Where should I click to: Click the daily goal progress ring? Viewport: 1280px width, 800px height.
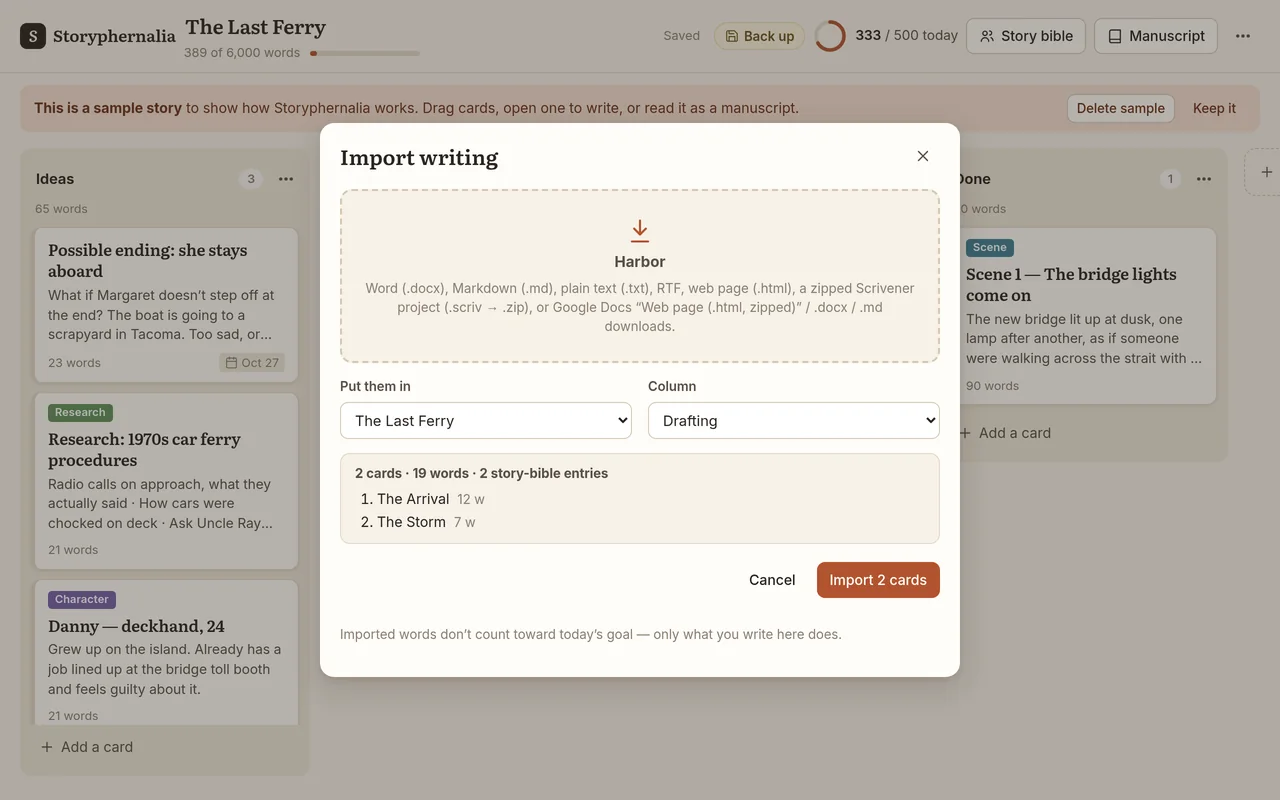point(830,36)
